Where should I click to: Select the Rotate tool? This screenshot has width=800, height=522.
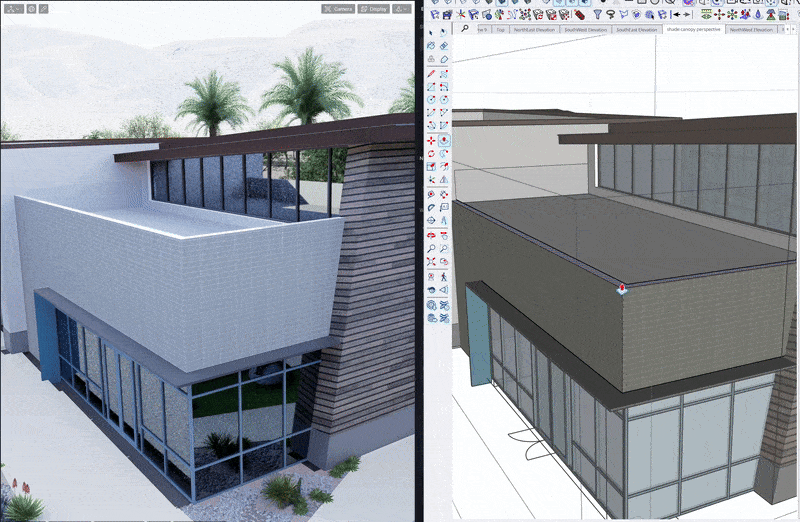(x=431, y=153)
